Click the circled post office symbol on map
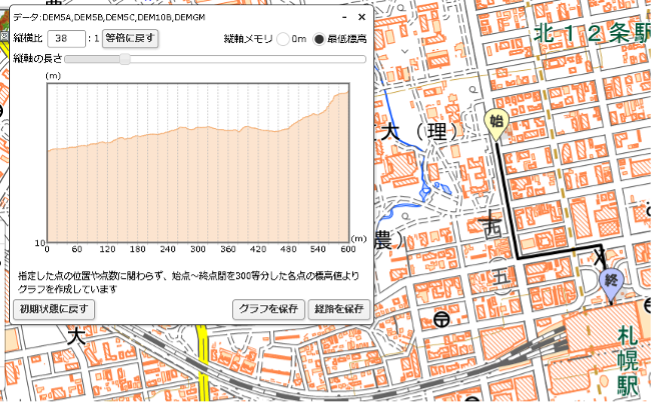Viewport: 652px width, 402px height. click(442, 319)
